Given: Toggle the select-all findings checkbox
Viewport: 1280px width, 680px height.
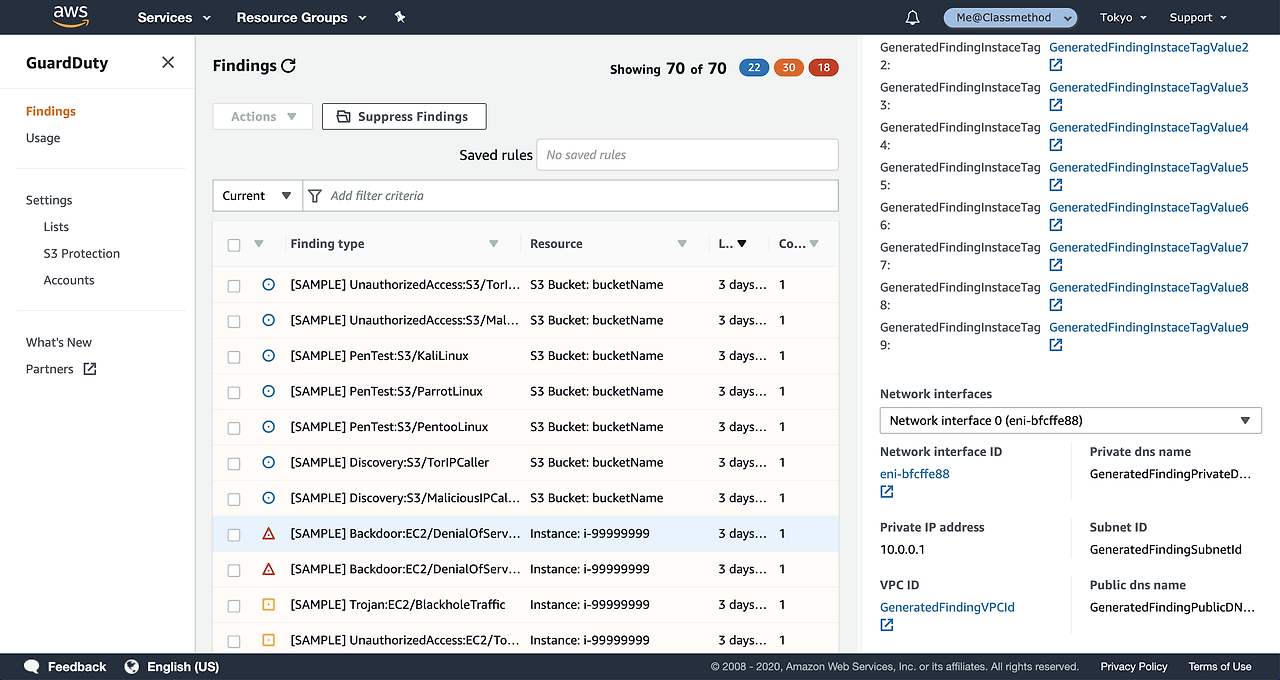Looking at the screenshot, I should coord(234,245).
